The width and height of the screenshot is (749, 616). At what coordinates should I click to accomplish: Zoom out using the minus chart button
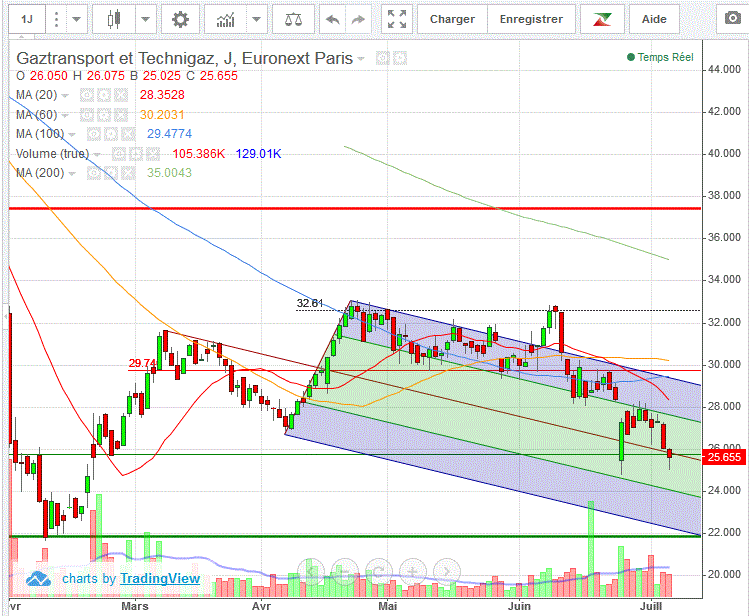pos(344,572)
